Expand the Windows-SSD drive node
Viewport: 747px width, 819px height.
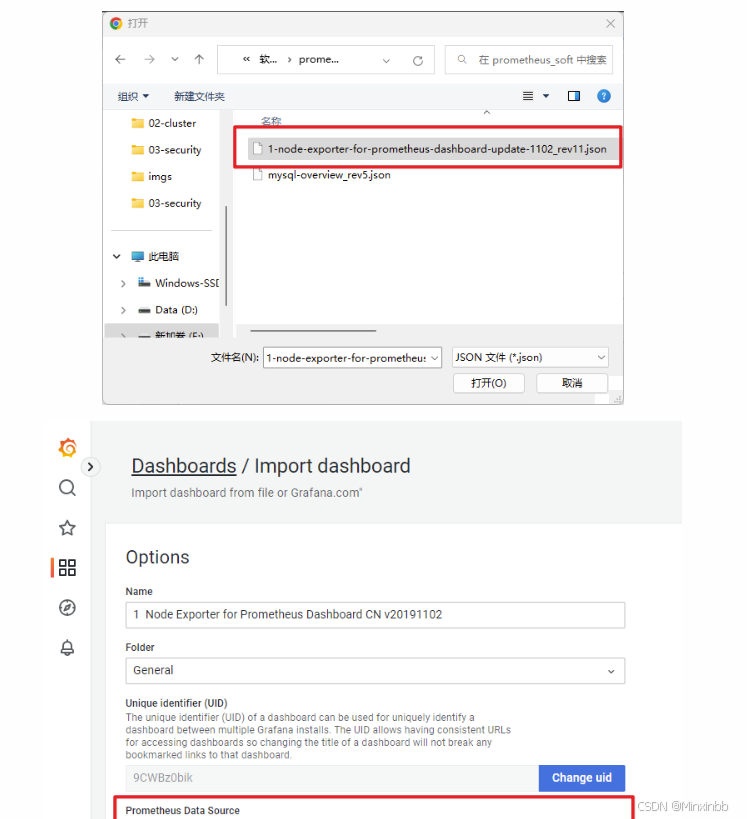click(123, 284)
